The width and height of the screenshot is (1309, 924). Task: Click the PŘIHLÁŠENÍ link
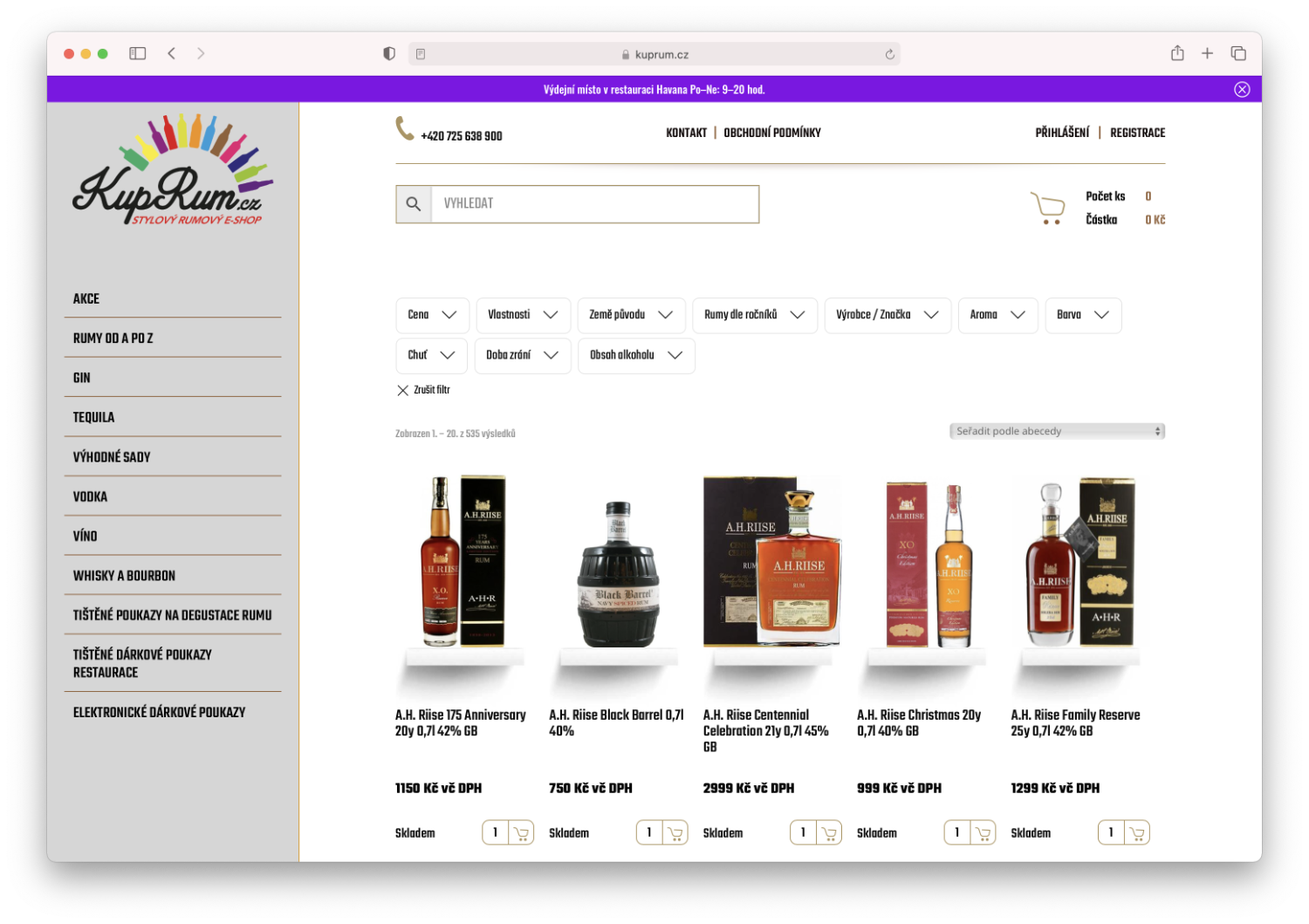(1062, 132)
